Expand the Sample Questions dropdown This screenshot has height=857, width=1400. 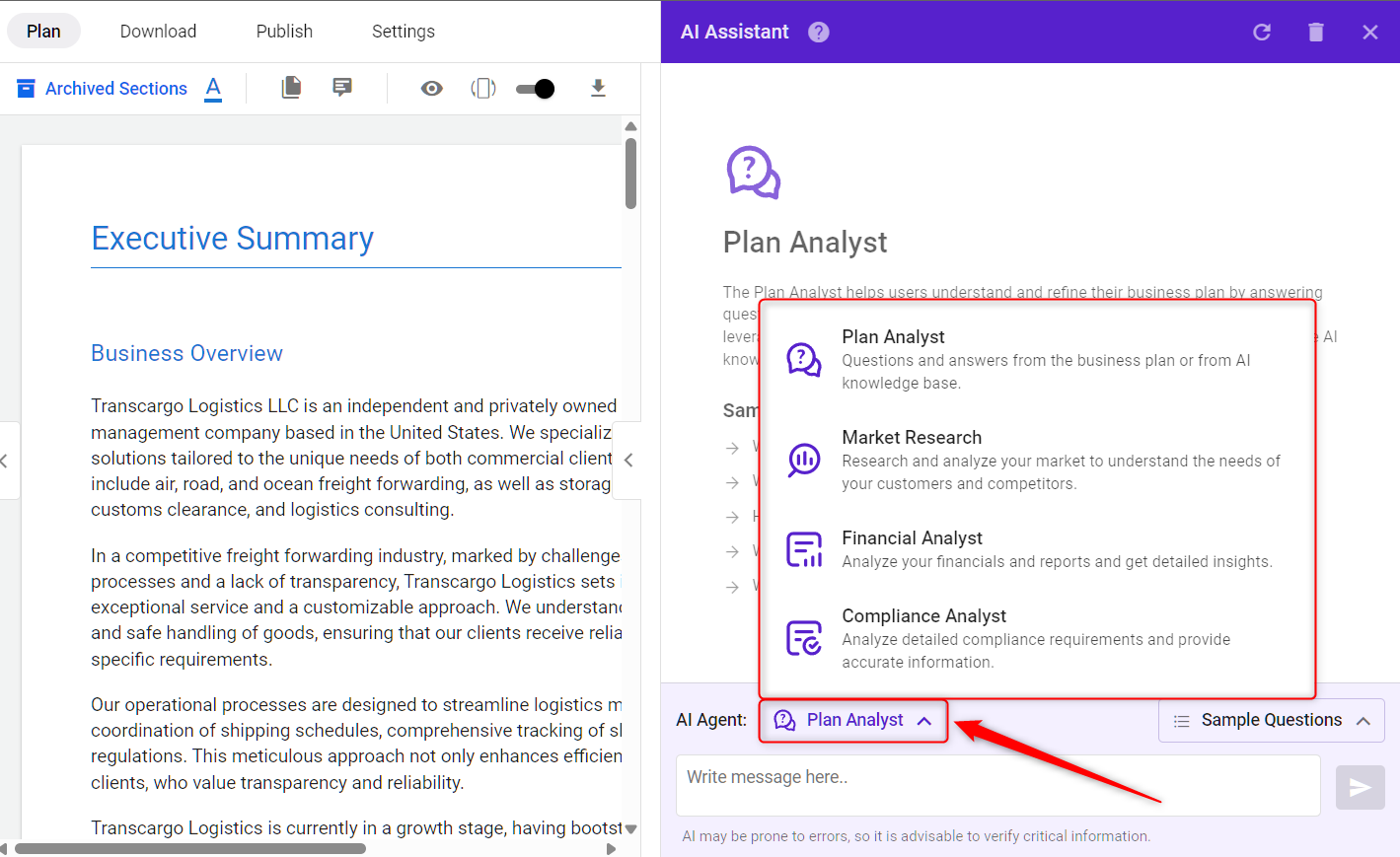pos(1272,721)
